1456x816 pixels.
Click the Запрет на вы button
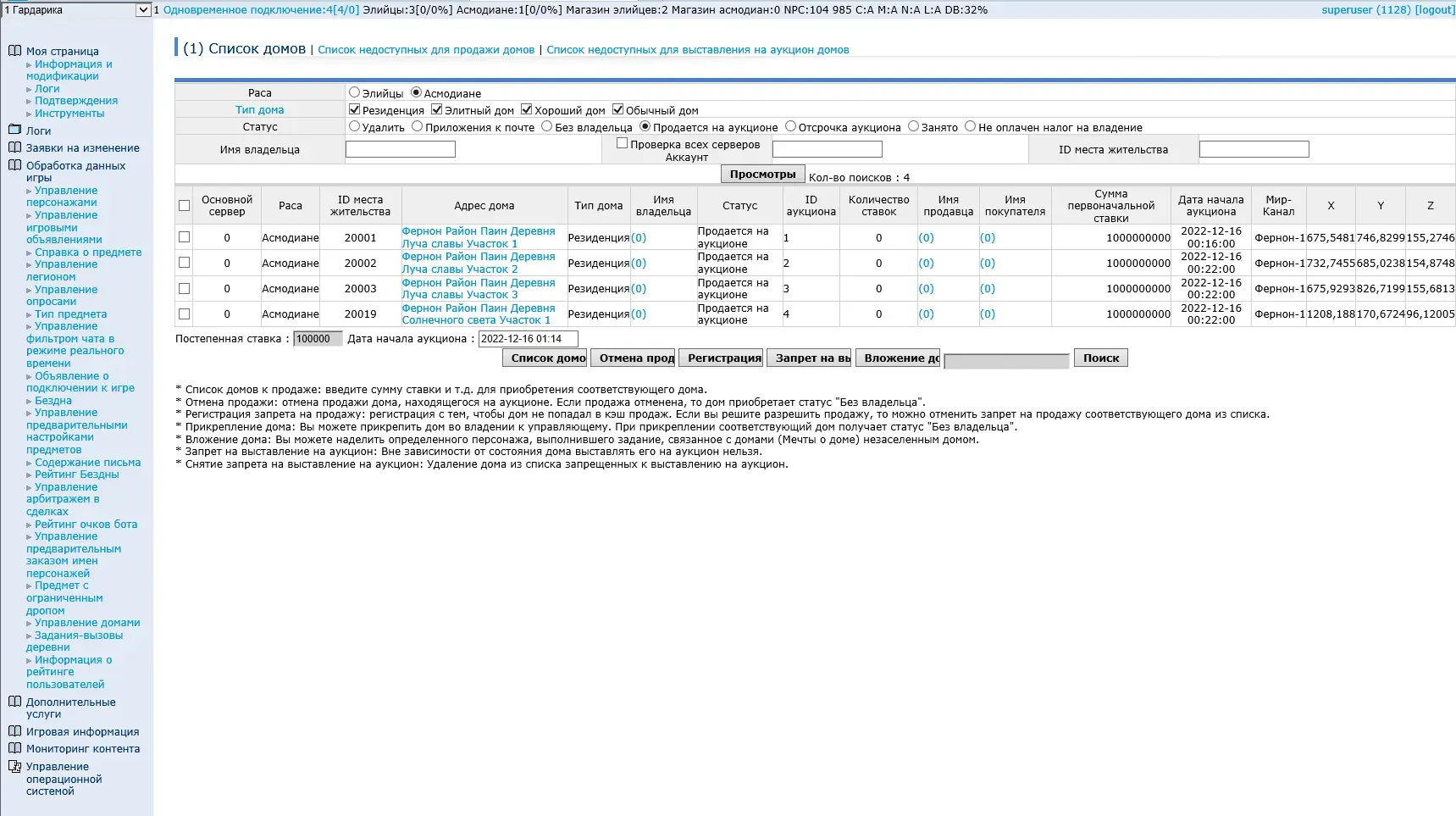click(x=810, y=358)
